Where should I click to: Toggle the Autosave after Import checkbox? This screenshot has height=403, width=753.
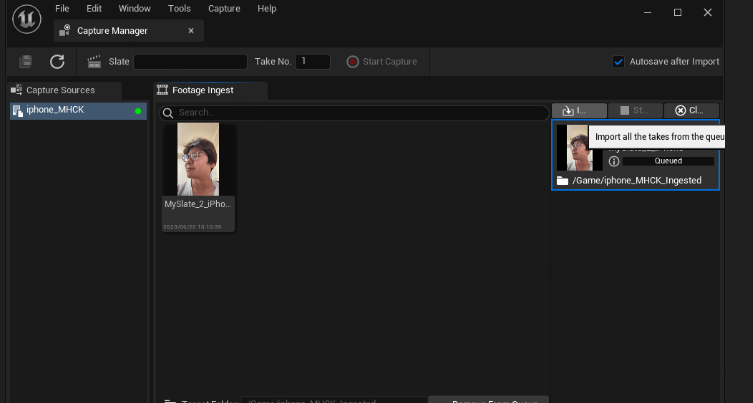(619, 61)
